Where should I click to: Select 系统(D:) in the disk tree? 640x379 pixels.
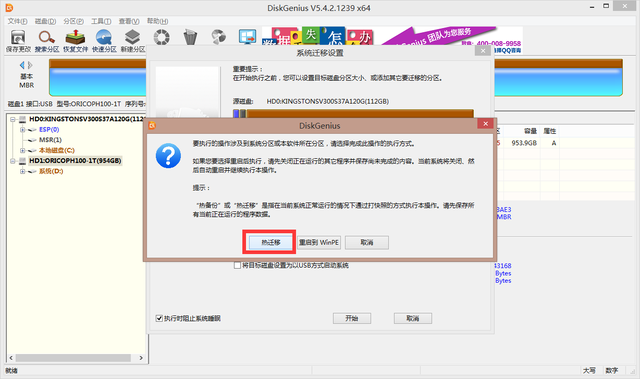point(51,171)
